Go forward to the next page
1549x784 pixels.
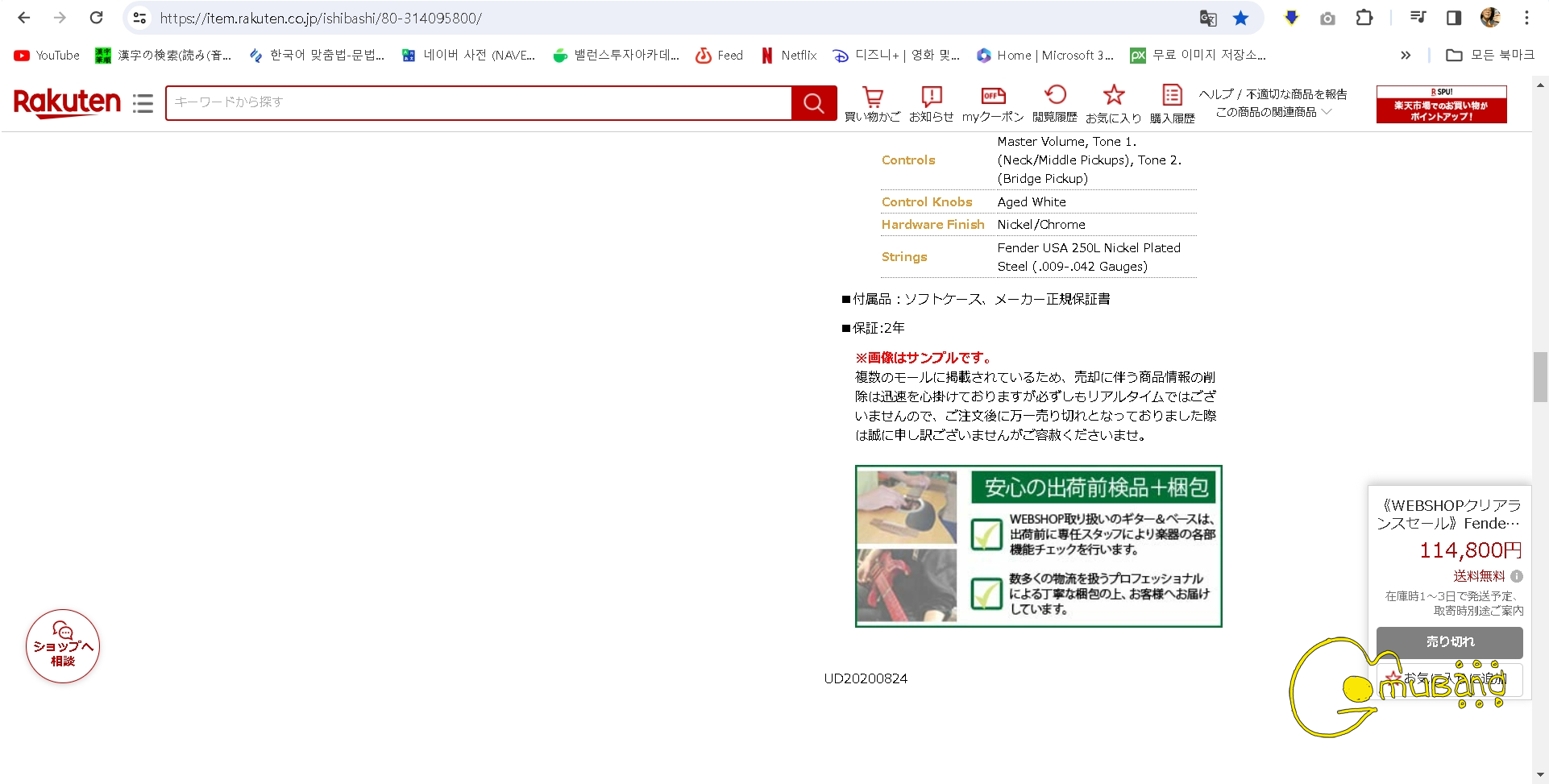click(60, 18)
